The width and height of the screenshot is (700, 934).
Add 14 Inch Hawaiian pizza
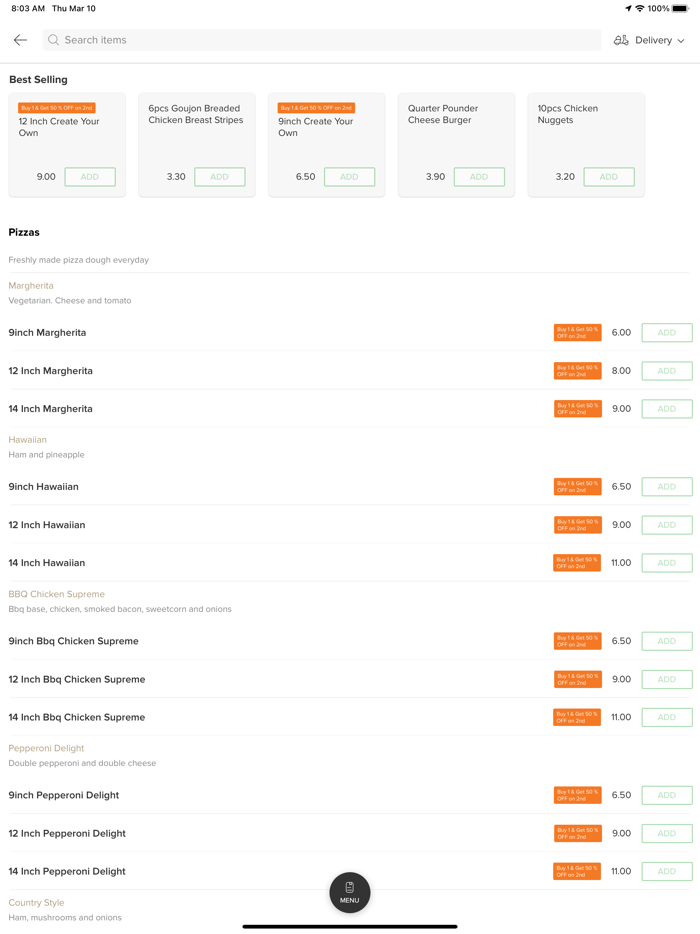(x=667, y=563)
